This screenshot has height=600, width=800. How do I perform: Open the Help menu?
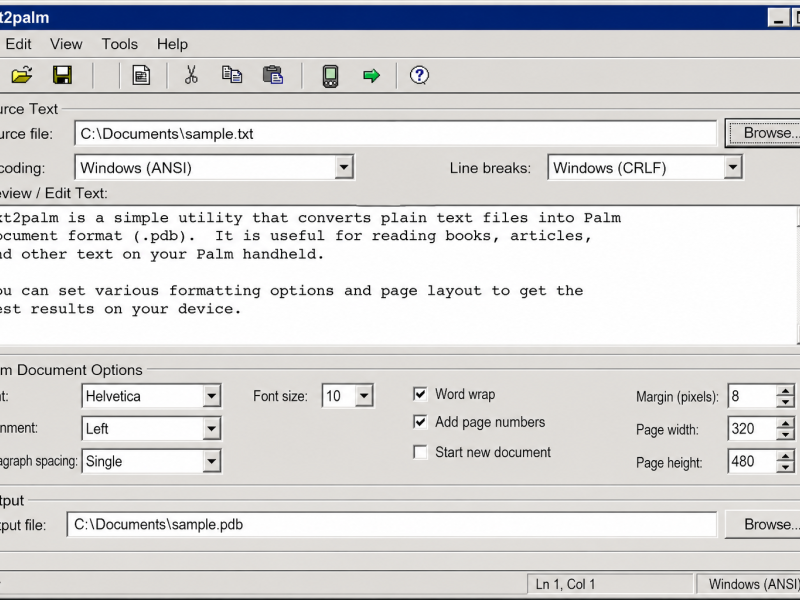pyautogui.click(x=172, y=44)
